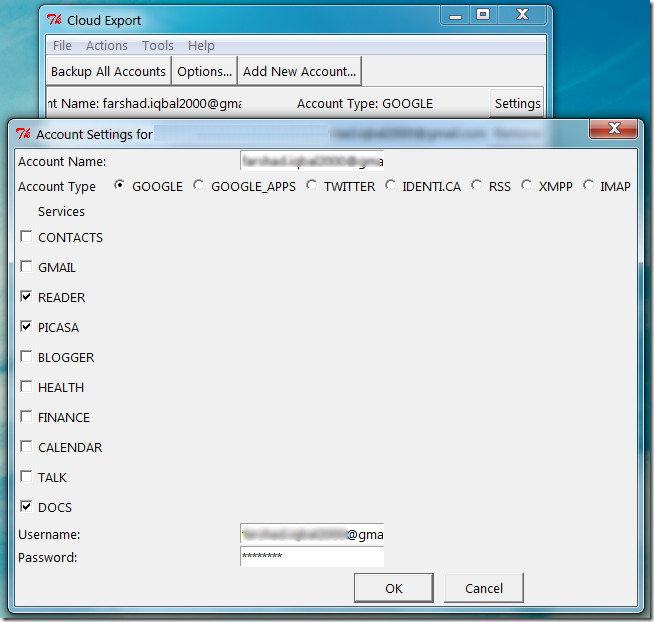The width and height of the screenshot is (654, 622).
Task: Click the Tk feather icon in Cloud Export title bar
Action: coord(54,20)
